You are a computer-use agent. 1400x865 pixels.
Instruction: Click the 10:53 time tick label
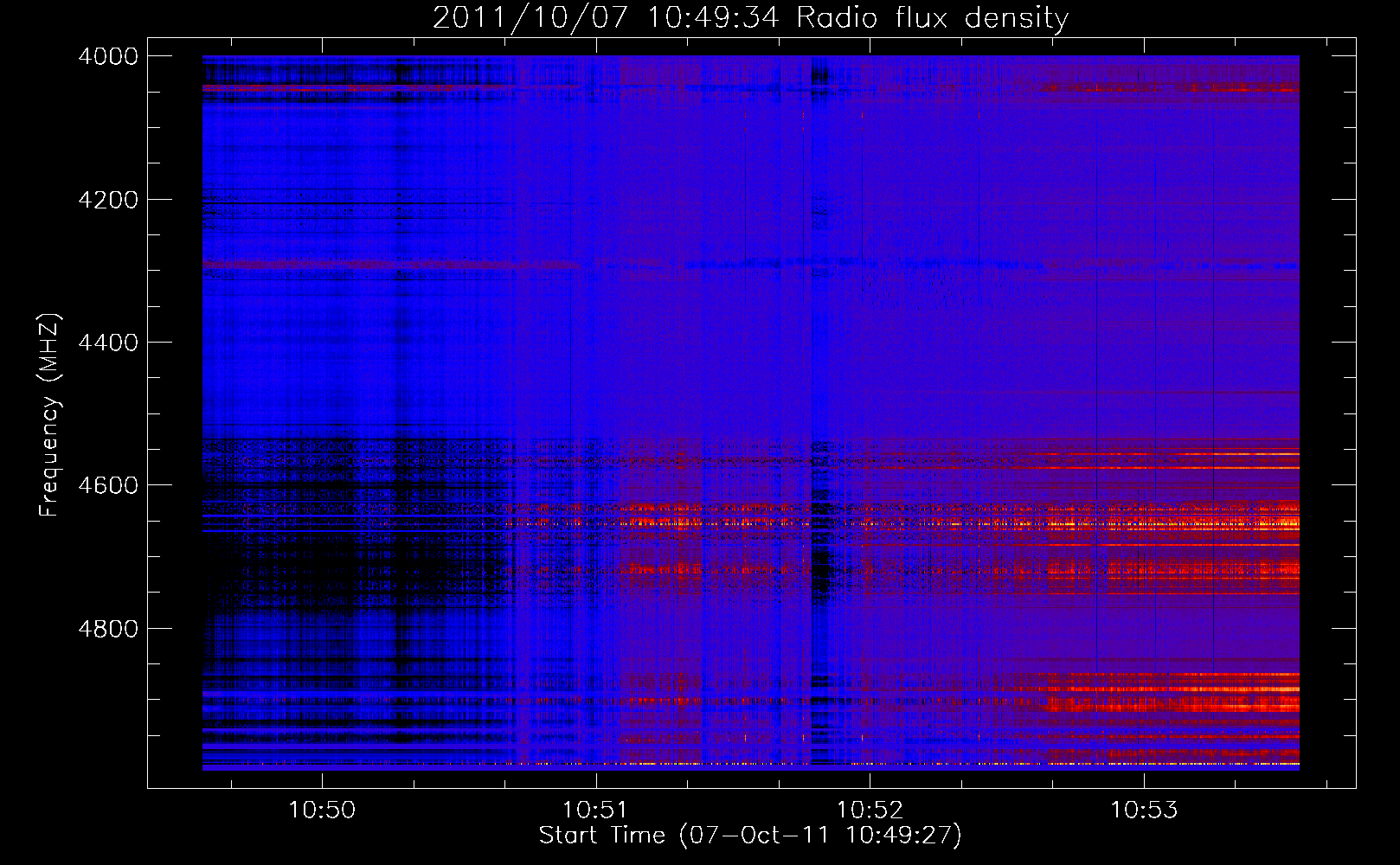(x=1144, y=811)
